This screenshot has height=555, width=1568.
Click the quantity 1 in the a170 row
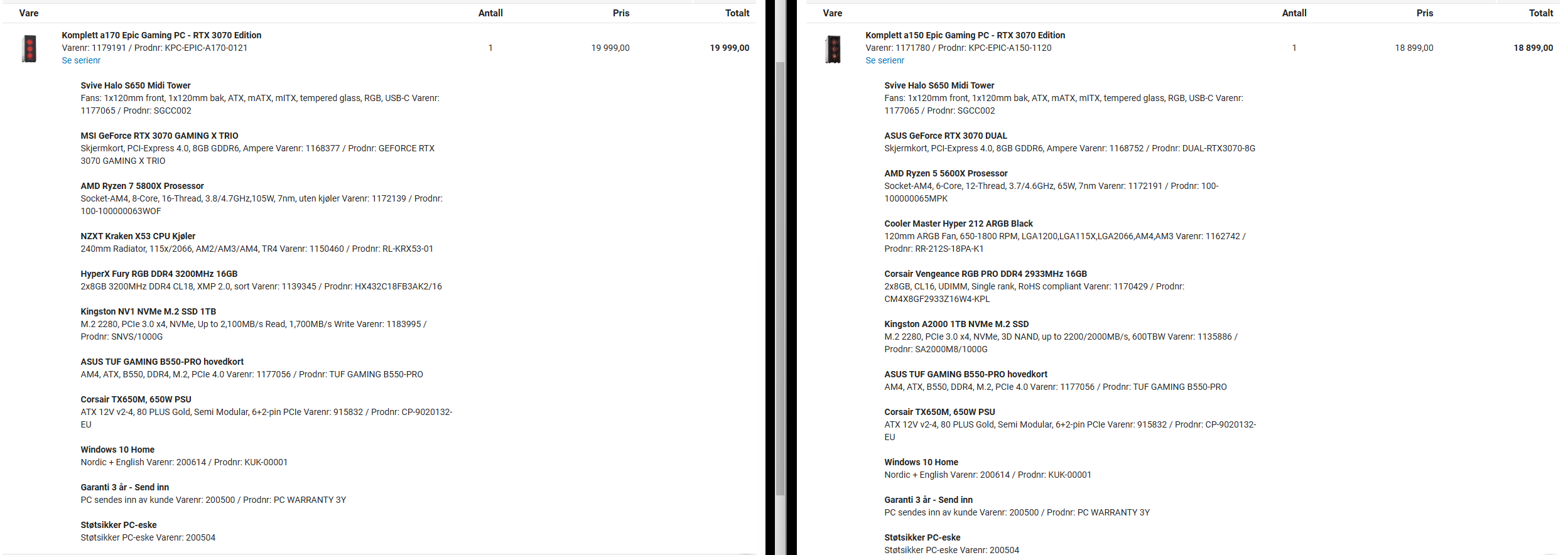[490, 48]
